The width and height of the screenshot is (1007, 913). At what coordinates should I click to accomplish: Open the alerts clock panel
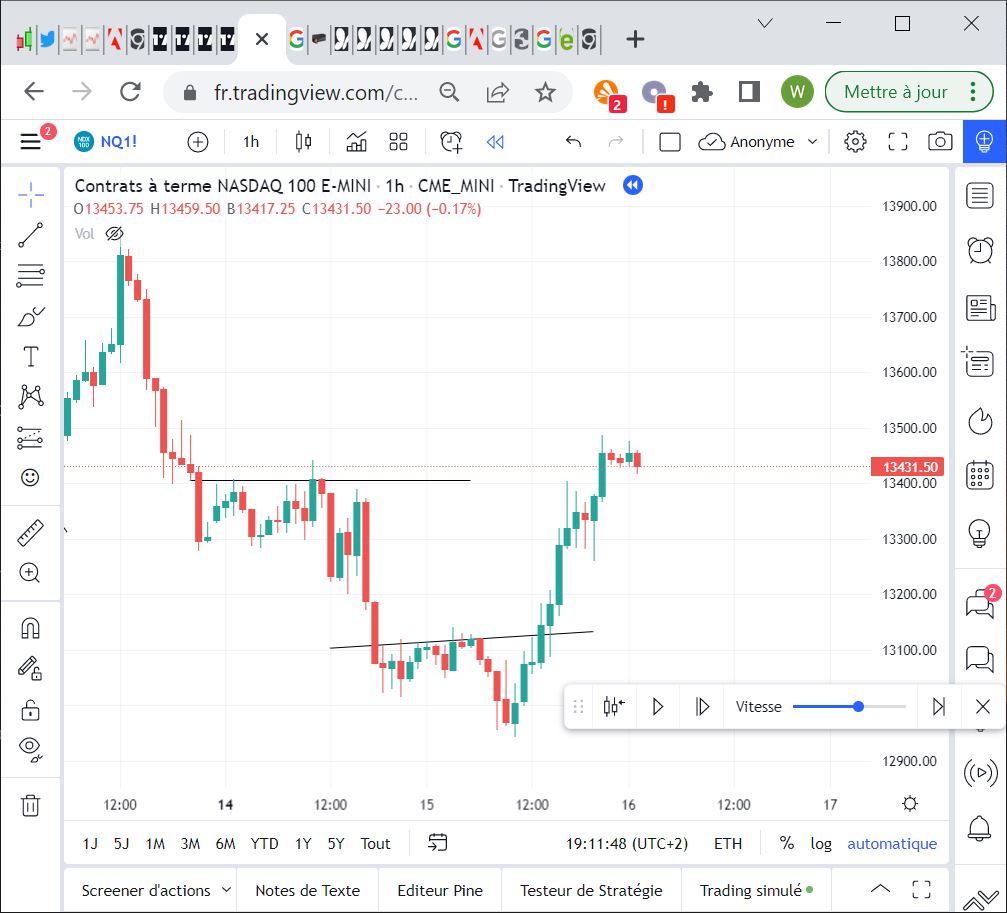pos(979,250)
